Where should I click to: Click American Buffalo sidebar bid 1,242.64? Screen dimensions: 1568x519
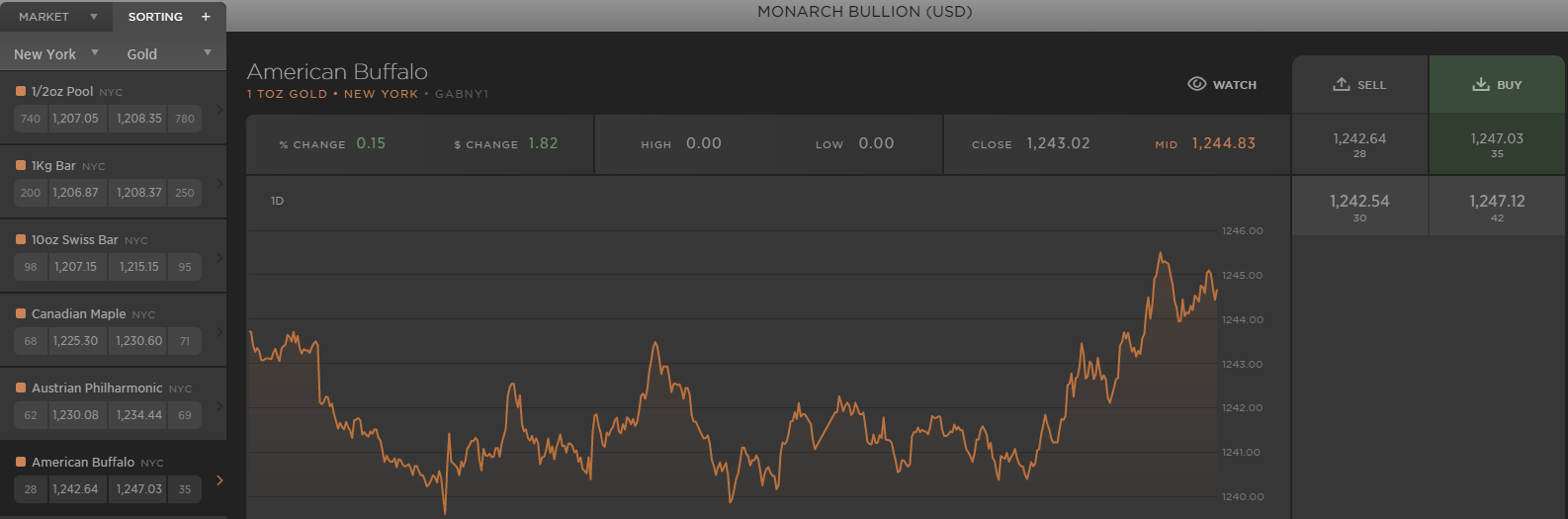coord(76,489)
